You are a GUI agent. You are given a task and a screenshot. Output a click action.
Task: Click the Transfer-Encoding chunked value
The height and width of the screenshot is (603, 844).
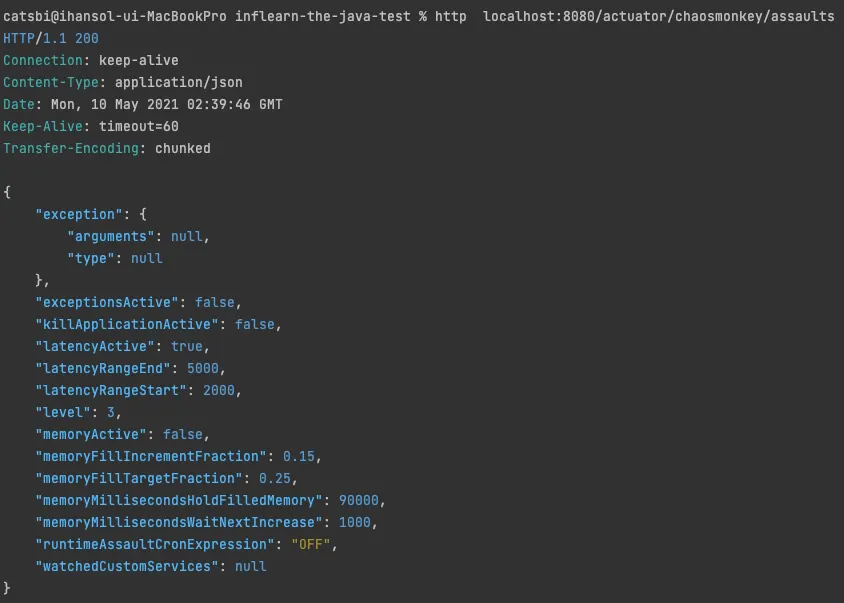pyautogui.click(x=182, y=148)
